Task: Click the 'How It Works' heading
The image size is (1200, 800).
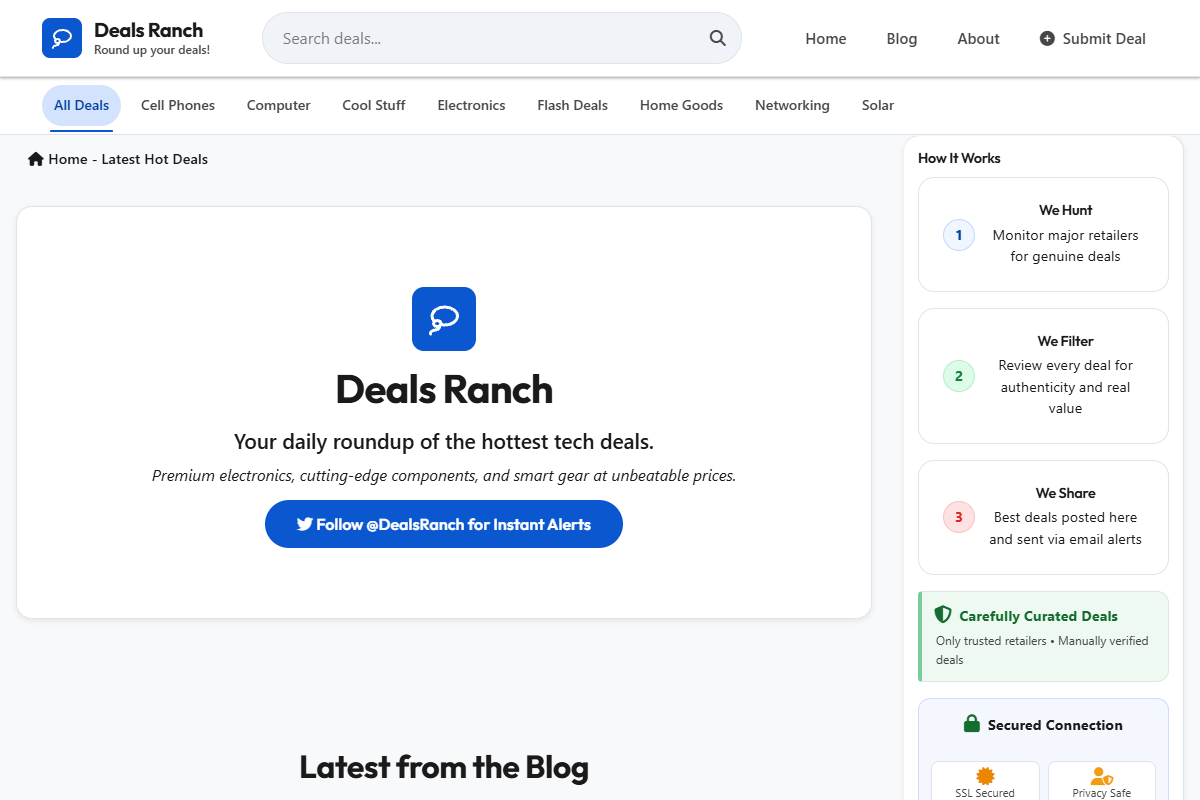Action: tap(959, 158)
